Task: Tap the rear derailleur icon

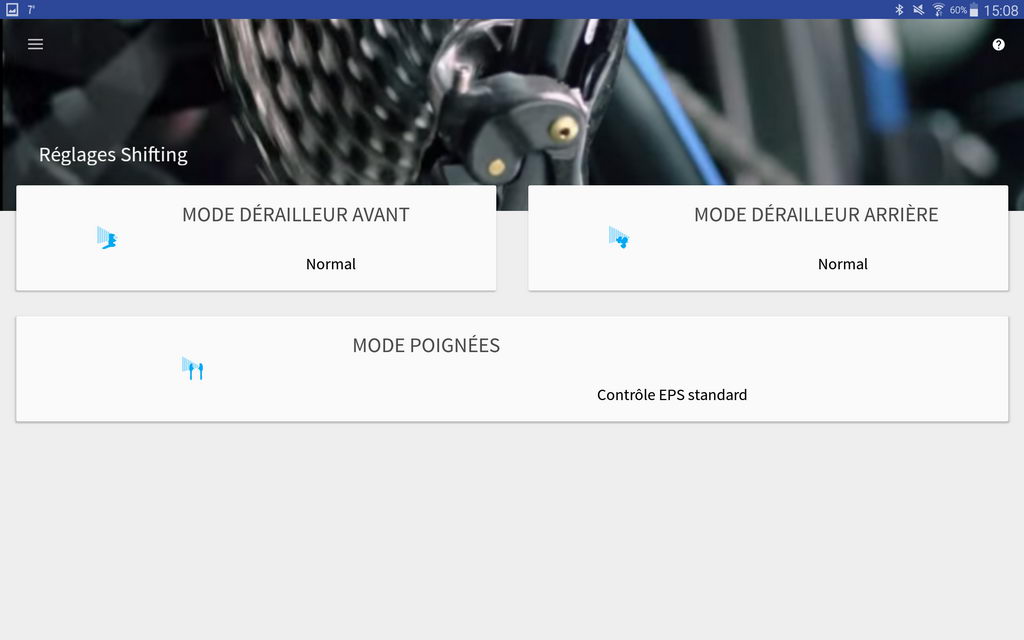Action: tap(618, 238)
